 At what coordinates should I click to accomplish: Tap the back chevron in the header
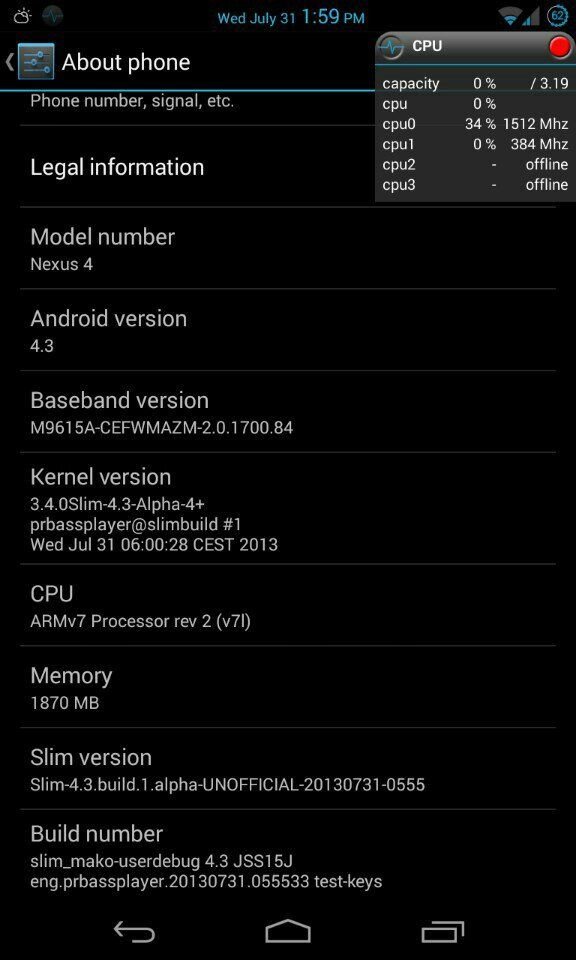9,62
